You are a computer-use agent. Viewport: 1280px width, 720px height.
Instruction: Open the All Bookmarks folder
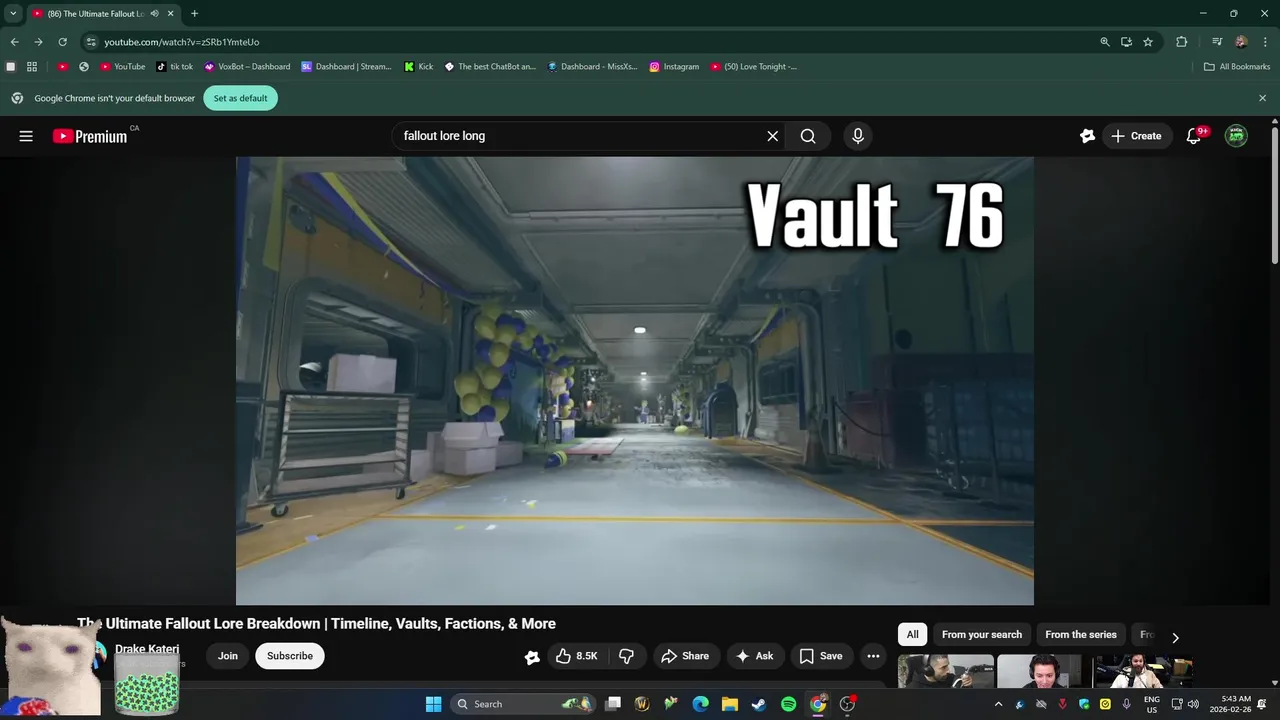click(1237, 67)
